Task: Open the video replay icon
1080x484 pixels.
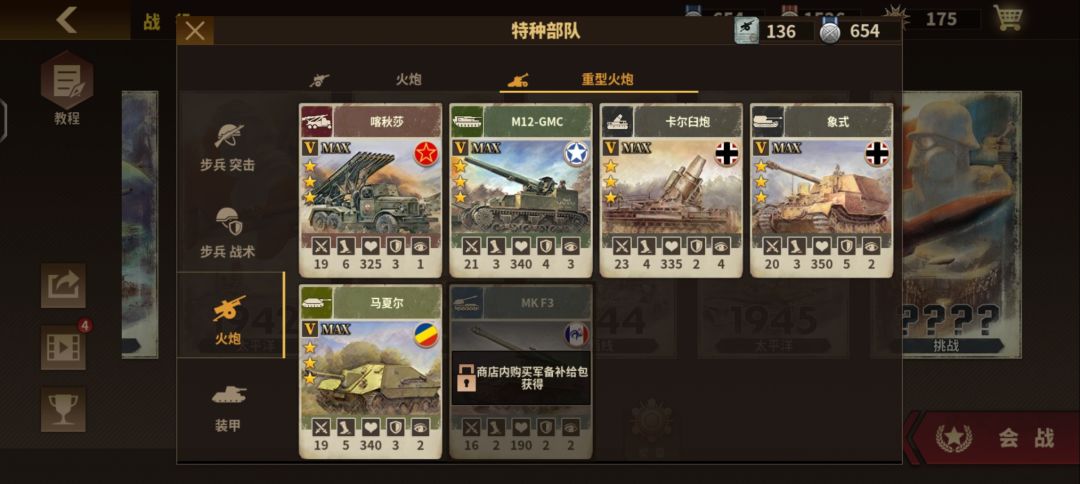Action: [63, 347]
